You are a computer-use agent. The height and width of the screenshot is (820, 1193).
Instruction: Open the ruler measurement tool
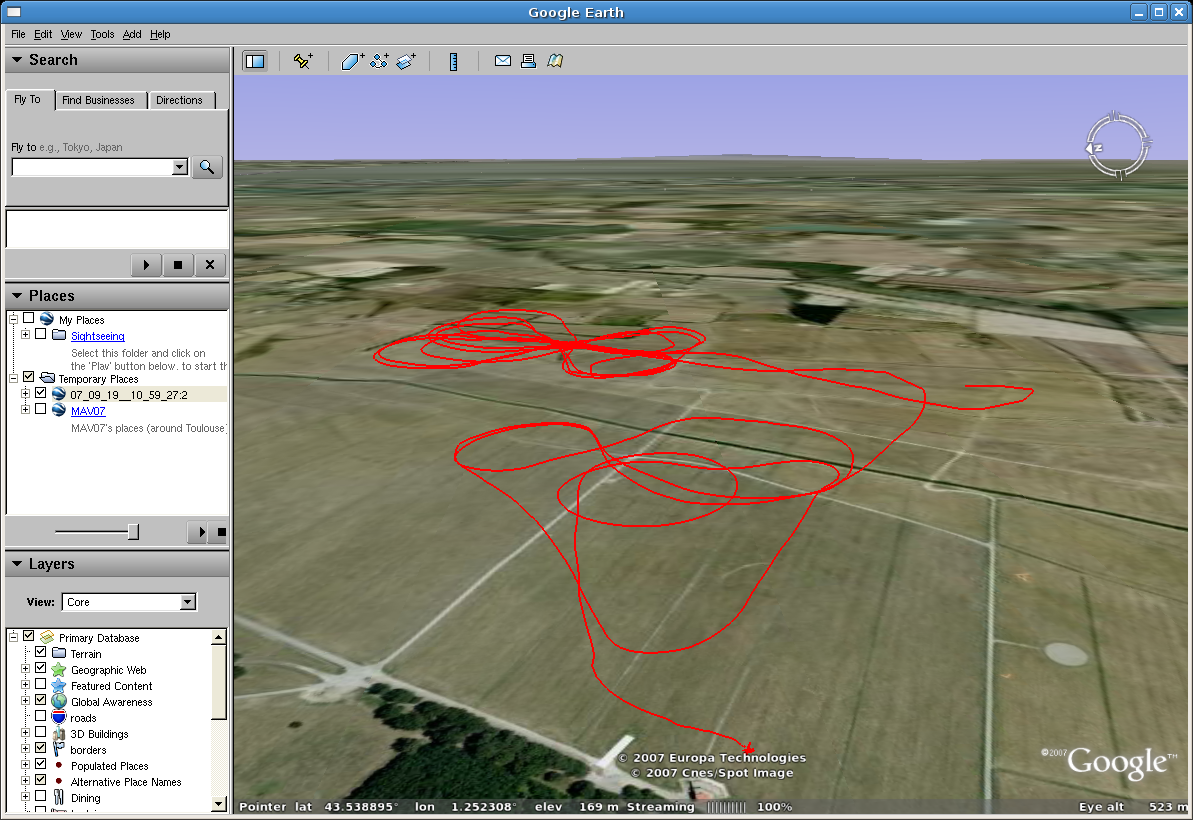453,62
